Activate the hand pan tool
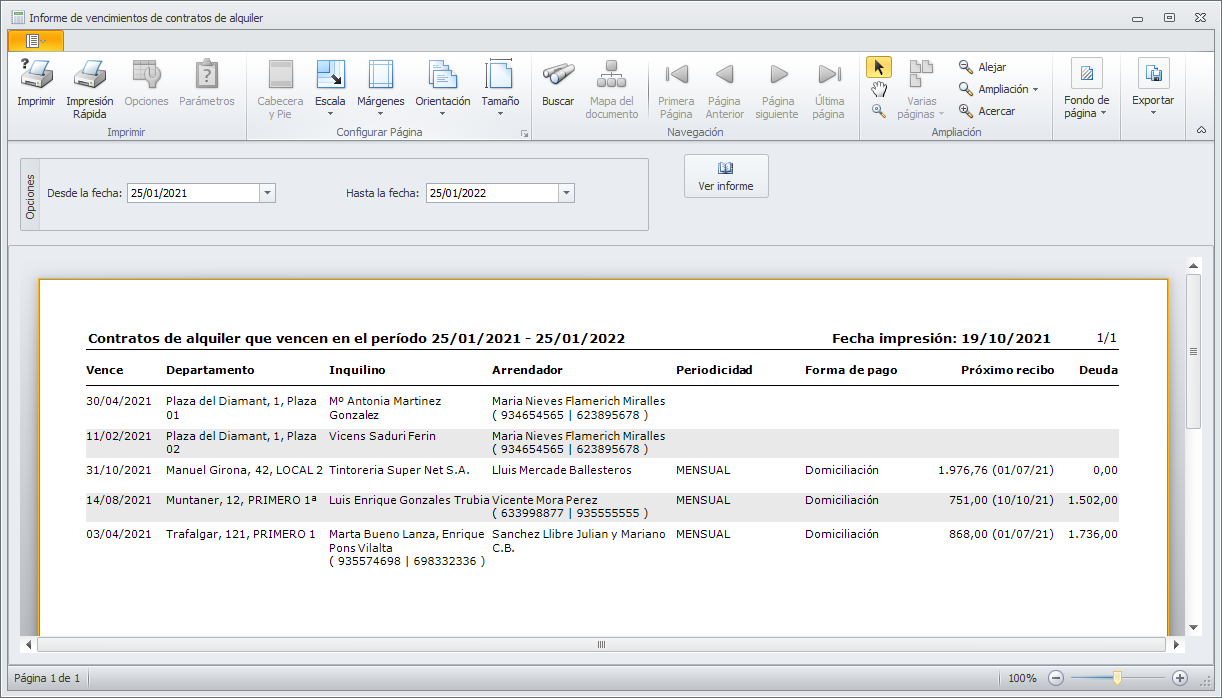Screen dimensions: 1222x698 tap(878, 89)
